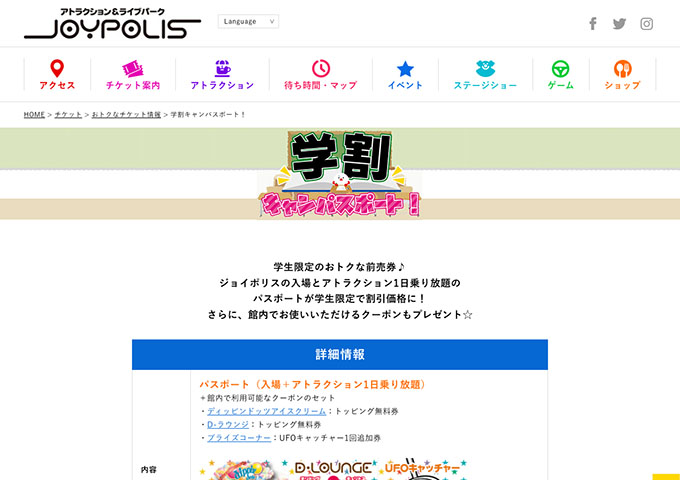Click the purple attraction cup icon
The image size is (680, 480).
click(222, 69)
